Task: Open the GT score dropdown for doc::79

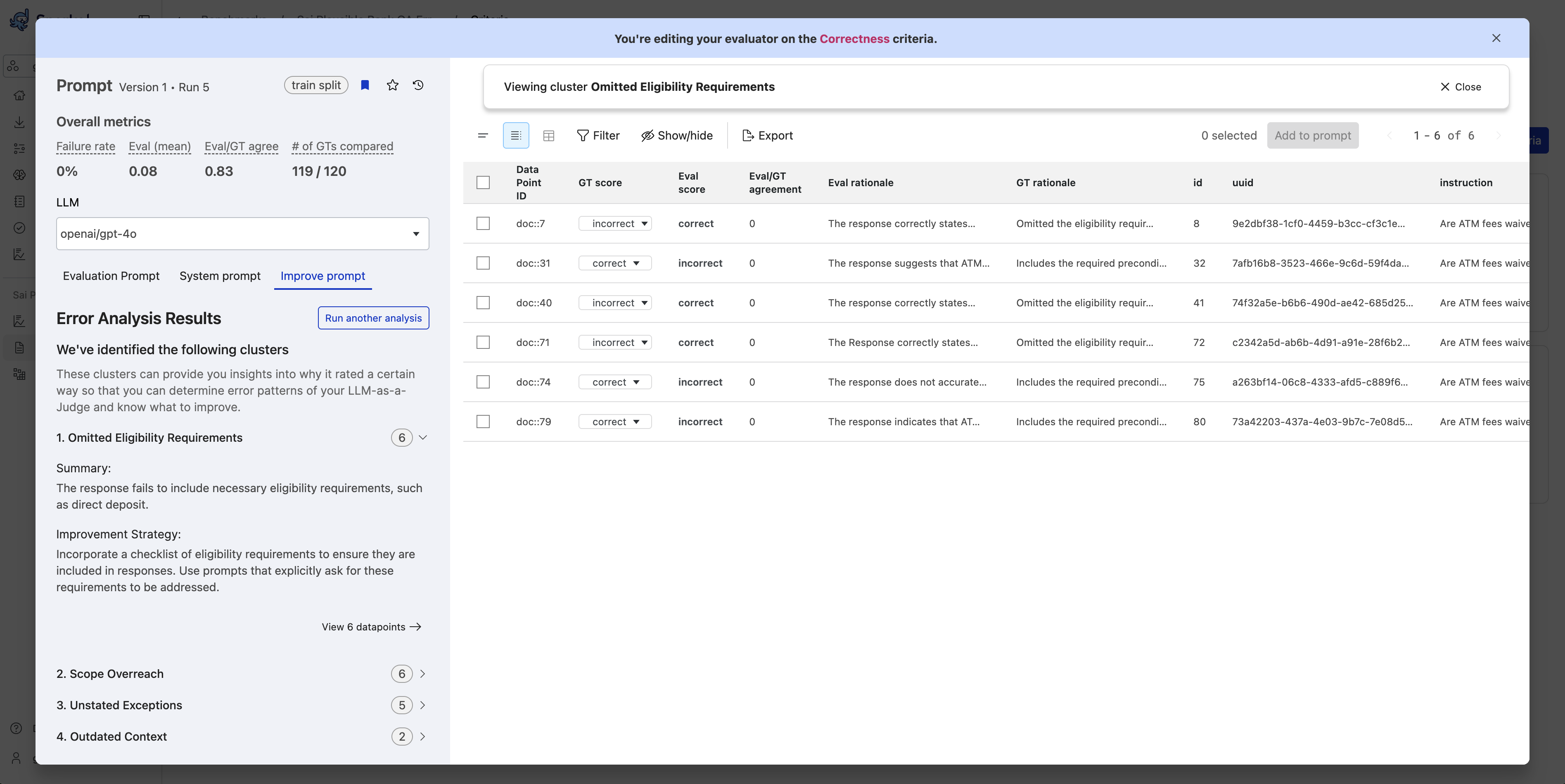Action: pos(615,422)
